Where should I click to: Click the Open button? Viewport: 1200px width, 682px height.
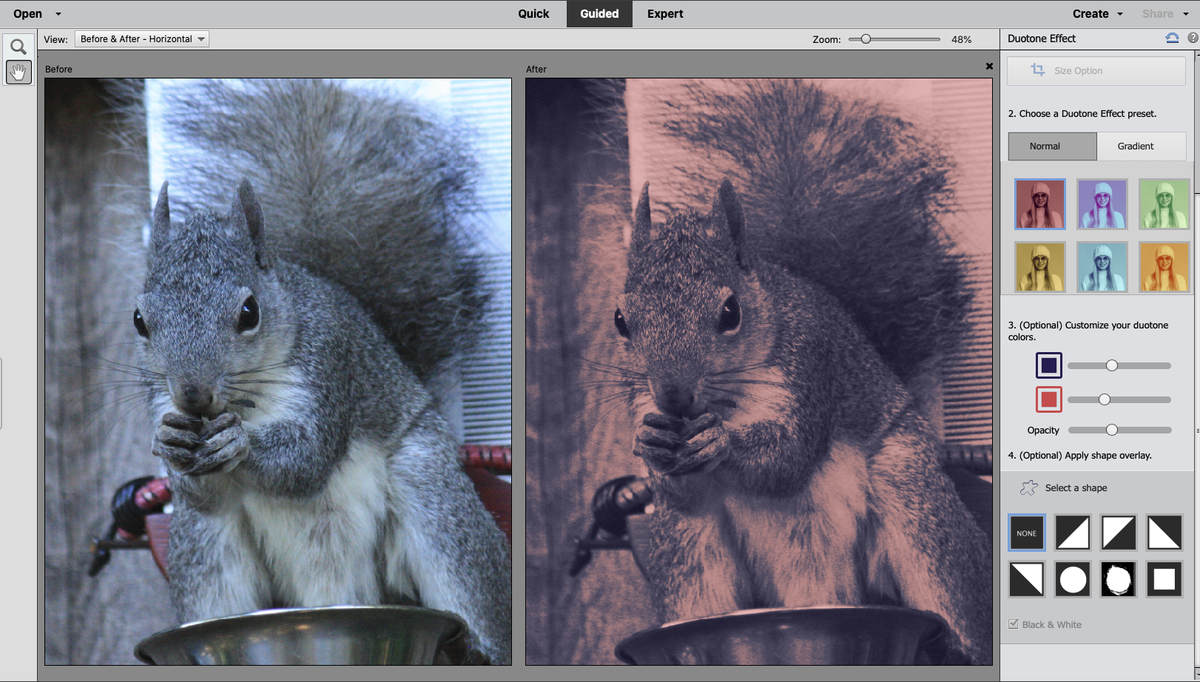point(27,14)
